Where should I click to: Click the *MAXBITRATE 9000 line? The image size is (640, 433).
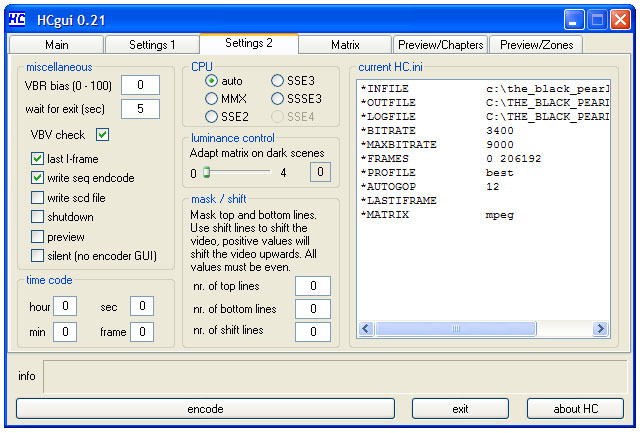coord(437,144)
